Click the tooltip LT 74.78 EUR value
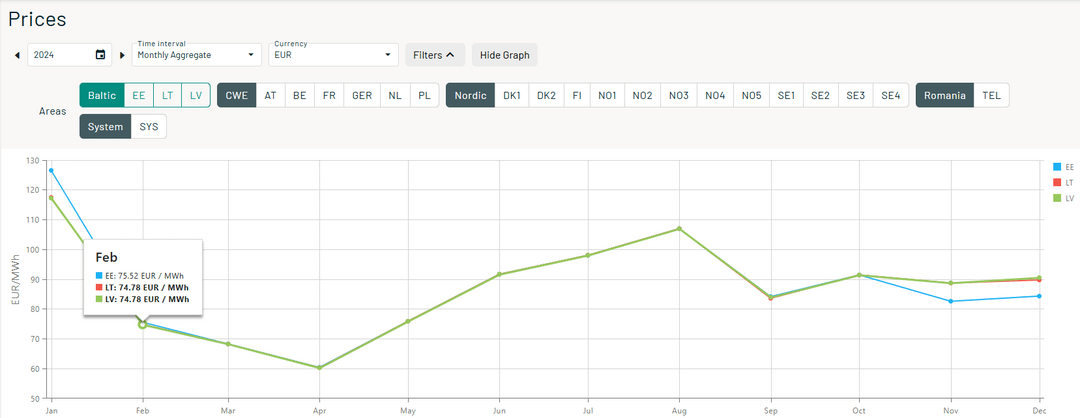The image size is (1080, 418). coord(145,287)
